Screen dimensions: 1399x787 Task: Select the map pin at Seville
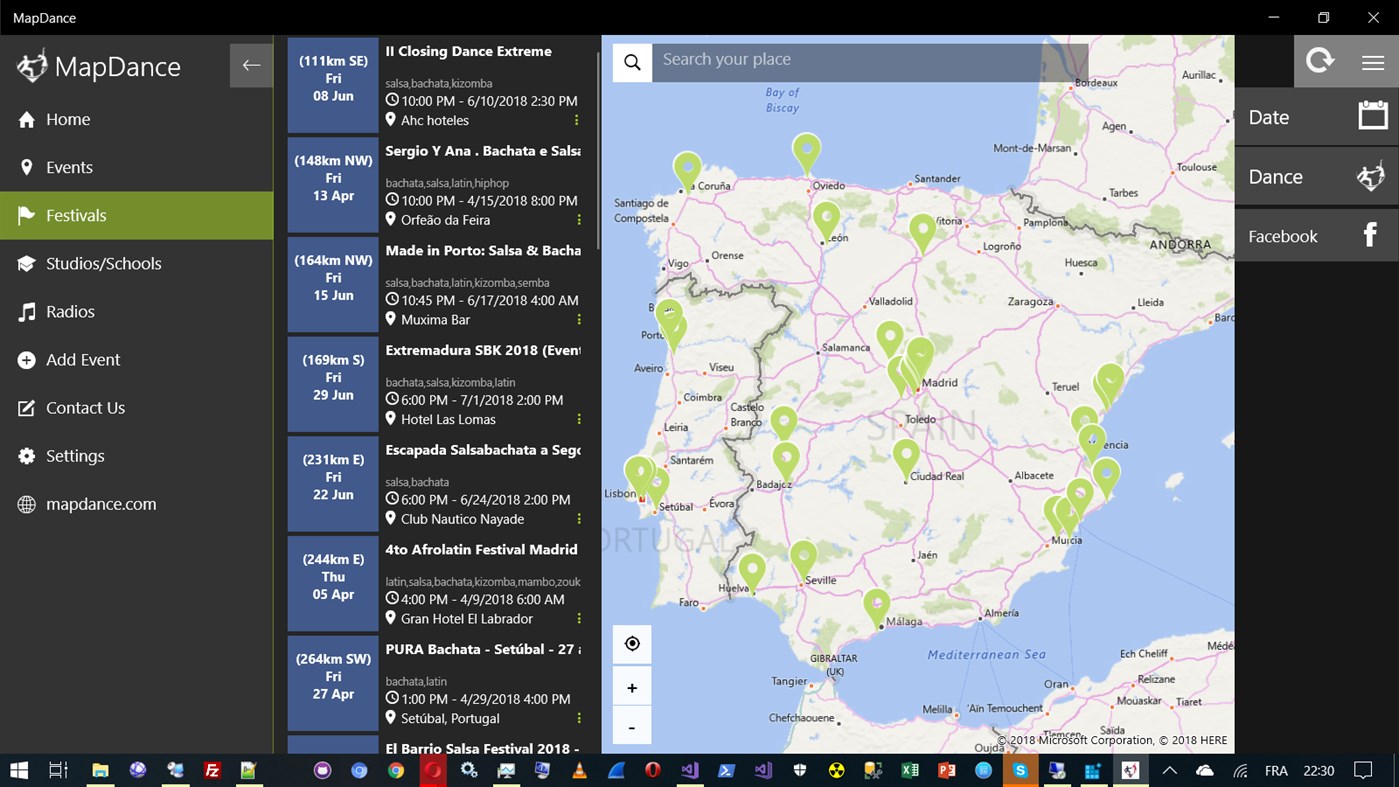tap(803, 560)
